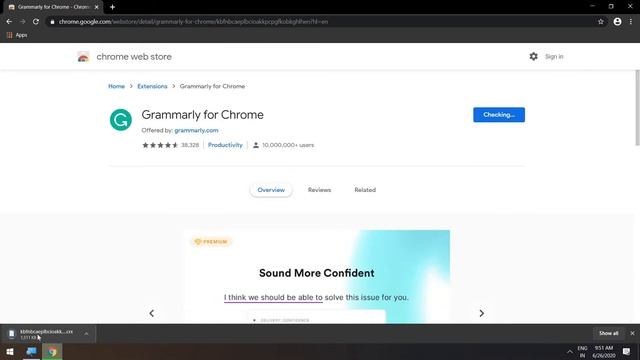Open the Productivity category link

(x=225, y=145)
